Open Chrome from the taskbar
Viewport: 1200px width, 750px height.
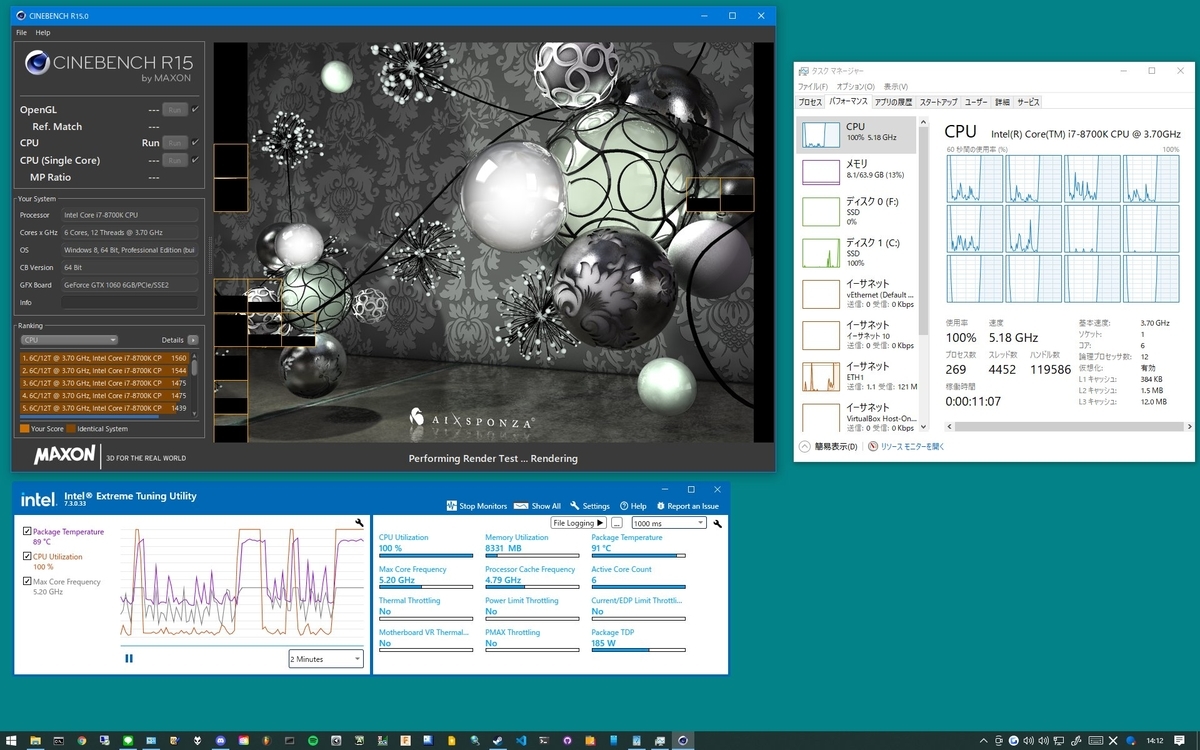81,741
